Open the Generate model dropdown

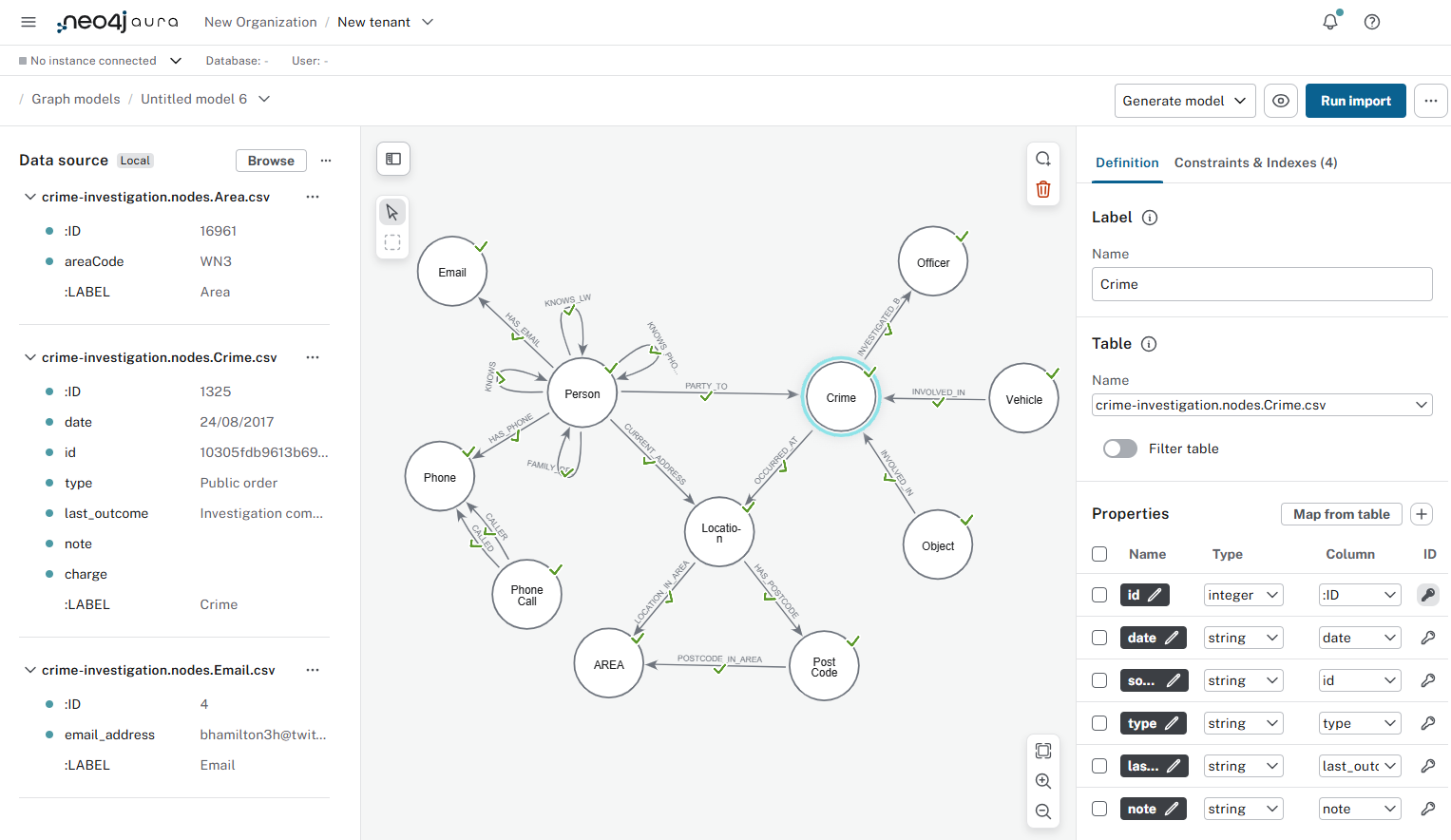(1185, 101)
